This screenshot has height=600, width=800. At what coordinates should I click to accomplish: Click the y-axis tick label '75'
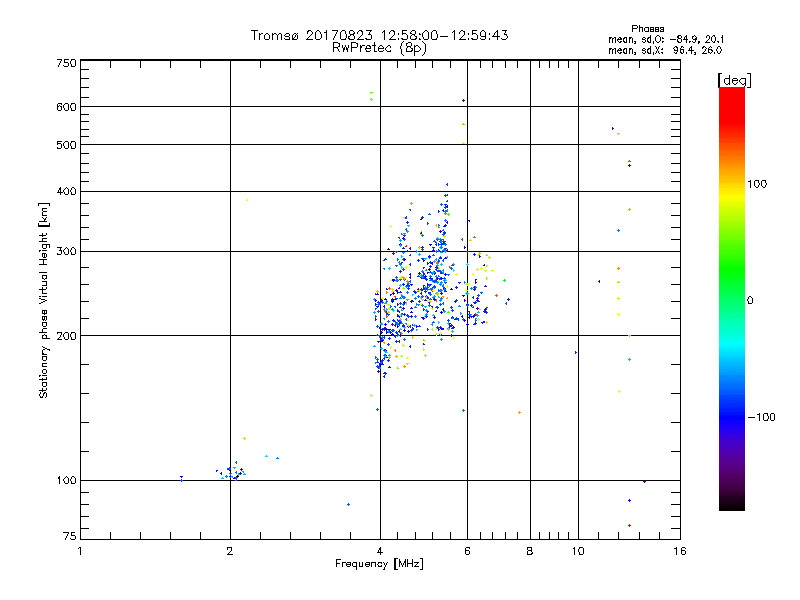coord(69,536)
